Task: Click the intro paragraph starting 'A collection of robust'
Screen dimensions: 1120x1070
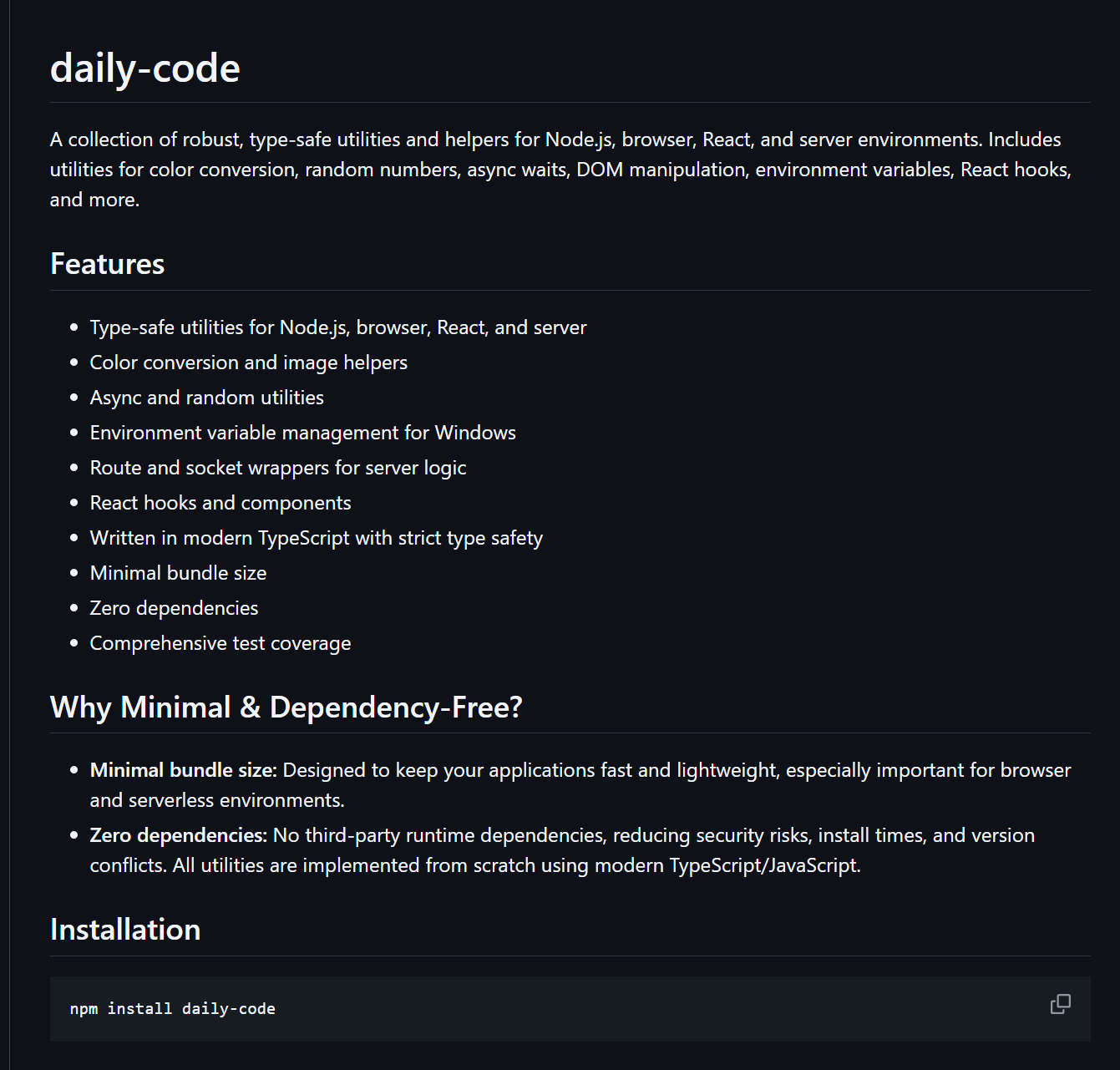Action: tap(560, 170)
